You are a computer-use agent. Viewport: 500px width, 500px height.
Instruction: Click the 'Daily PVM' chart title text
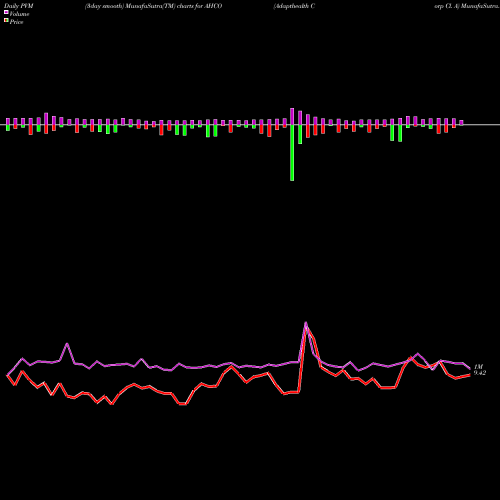tap(19, 6)
